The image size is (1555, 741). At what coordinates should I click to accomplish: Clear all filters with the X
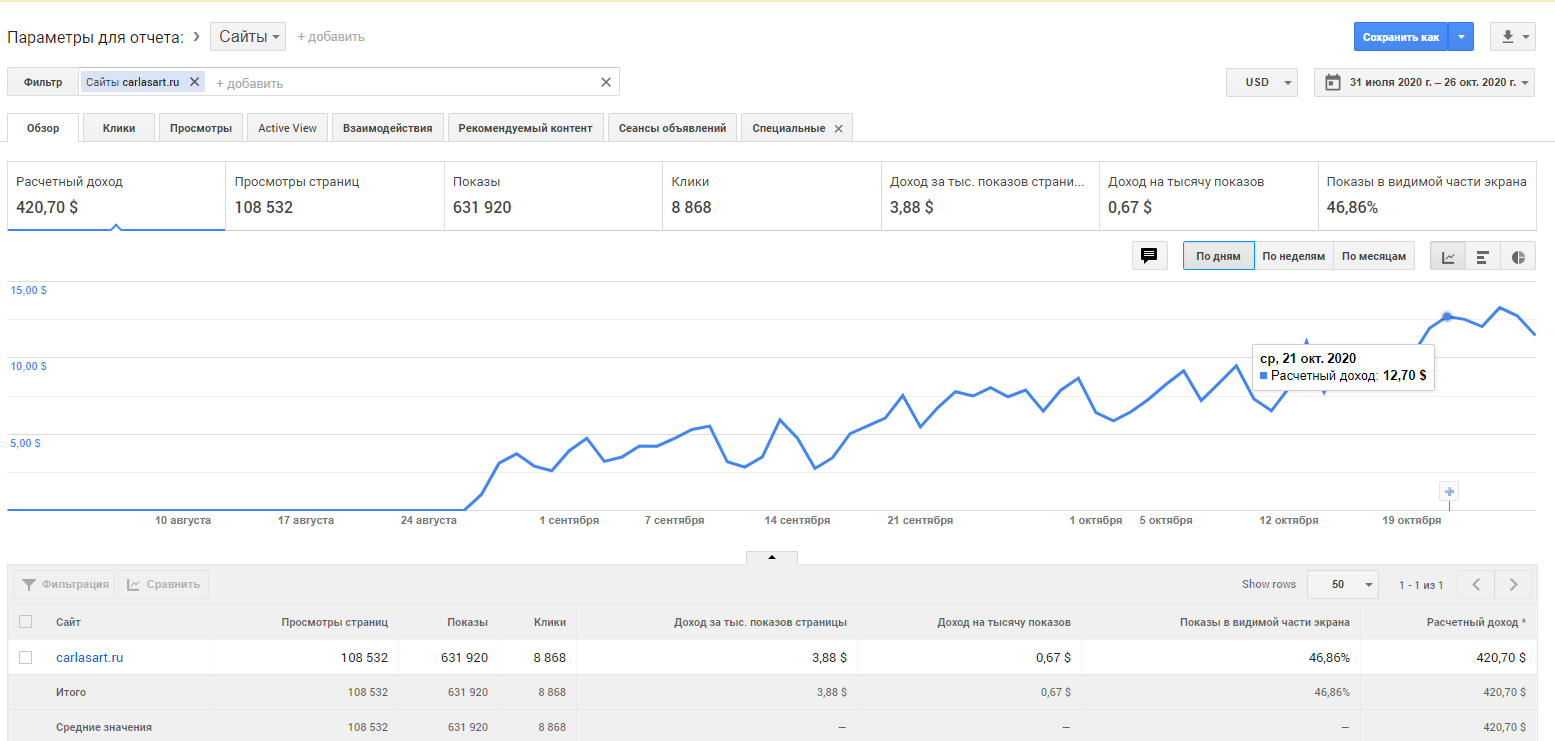click(x=605, y=82)
